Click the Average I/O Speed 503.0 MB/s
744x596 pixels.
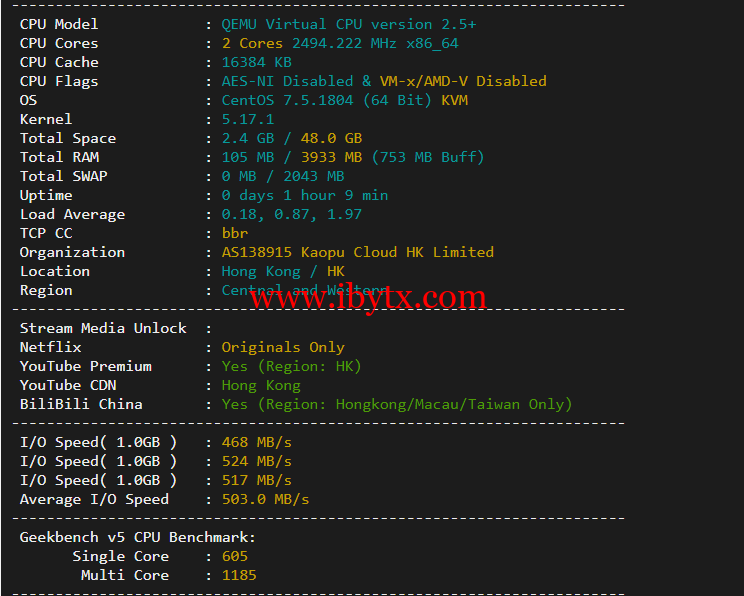(x=265, y=499)
